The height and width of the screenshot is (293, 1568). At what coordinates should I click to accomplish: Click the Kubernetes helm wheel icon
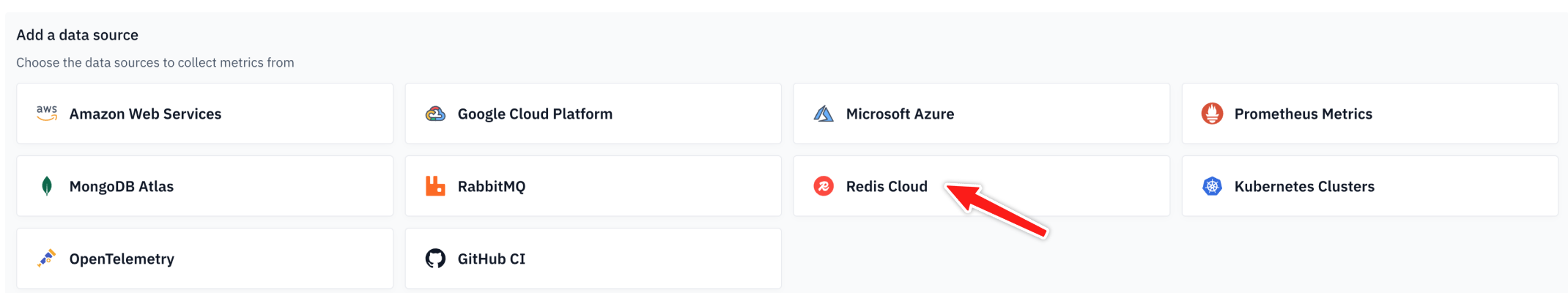point(1212,186)
